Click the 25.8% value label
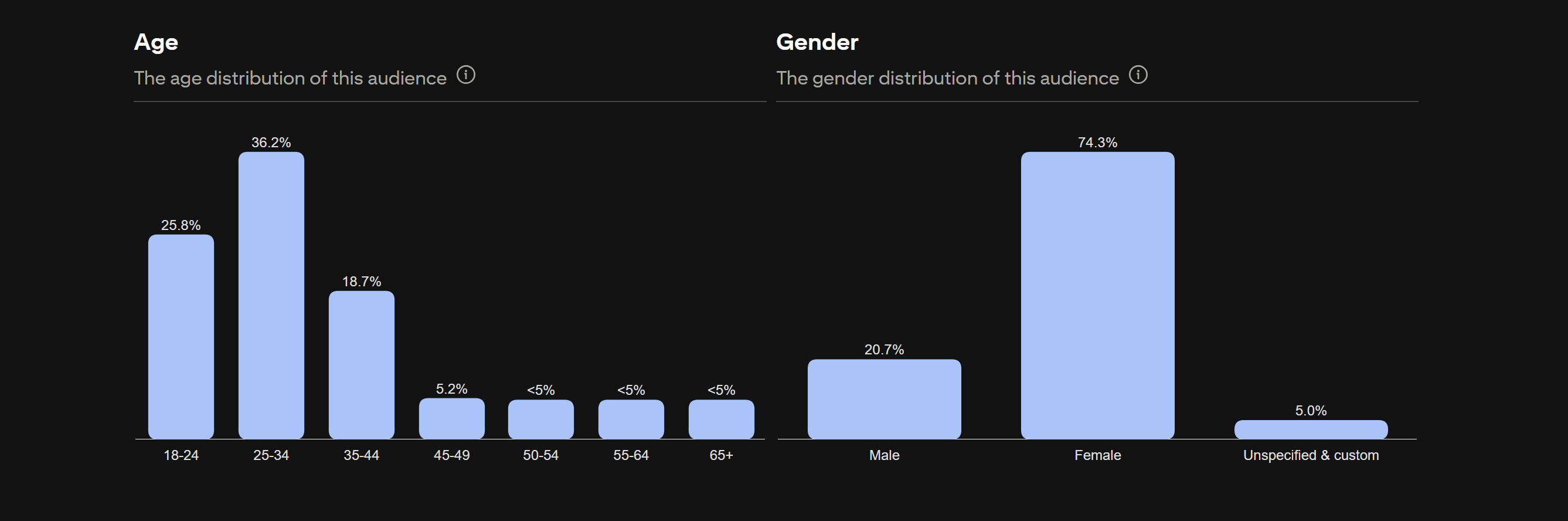The image size is (1568, 521). click(181, 225)
